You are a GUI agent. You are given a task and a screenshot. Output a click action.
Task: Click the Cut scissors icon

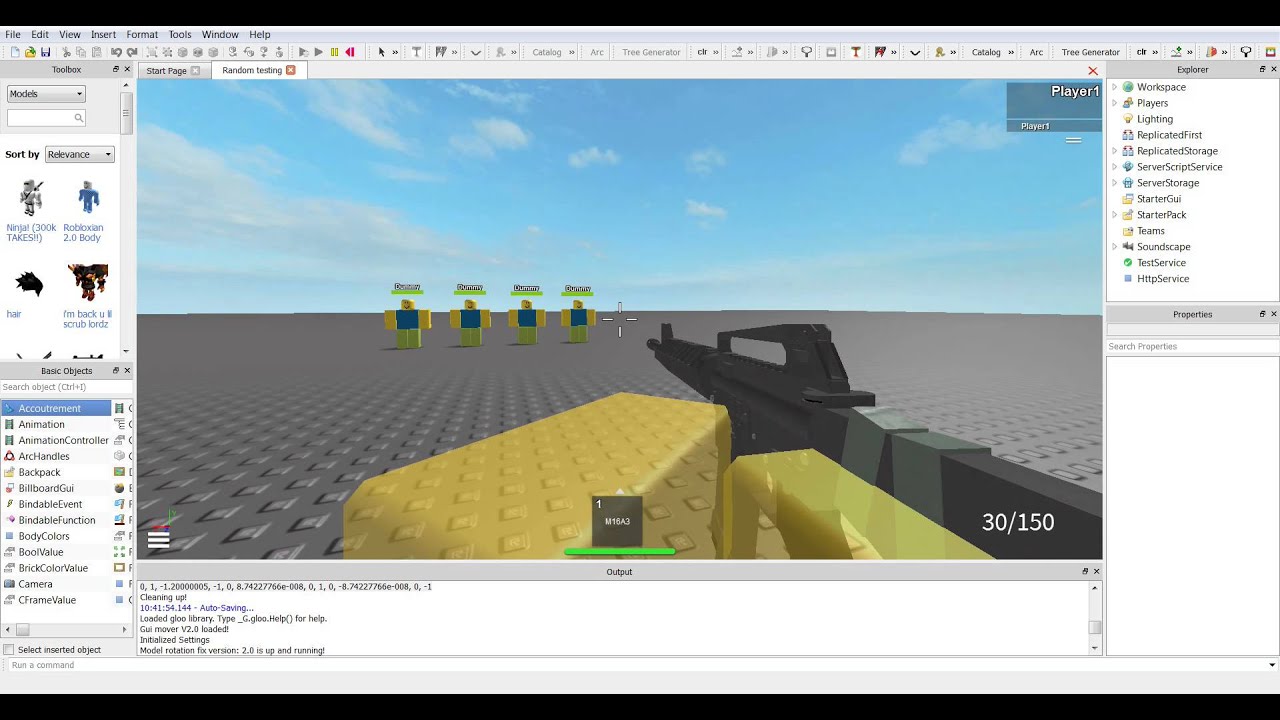point(66,52)
